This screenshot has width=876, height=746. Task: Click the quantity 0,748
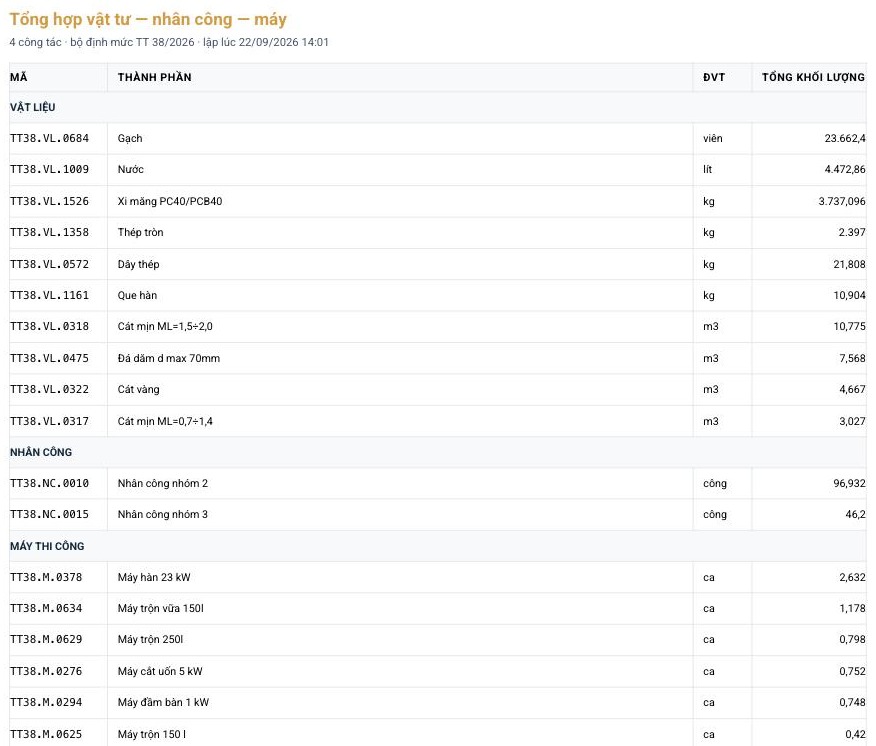click(x=852, y=702)
